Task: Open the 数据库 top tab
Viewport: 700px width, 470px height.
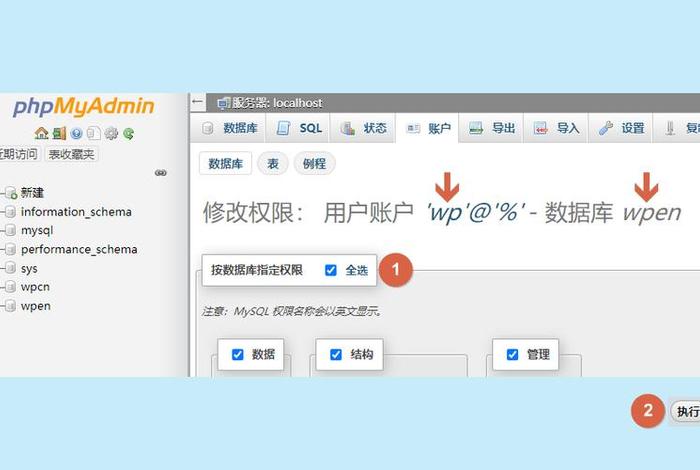Action: 229,129
